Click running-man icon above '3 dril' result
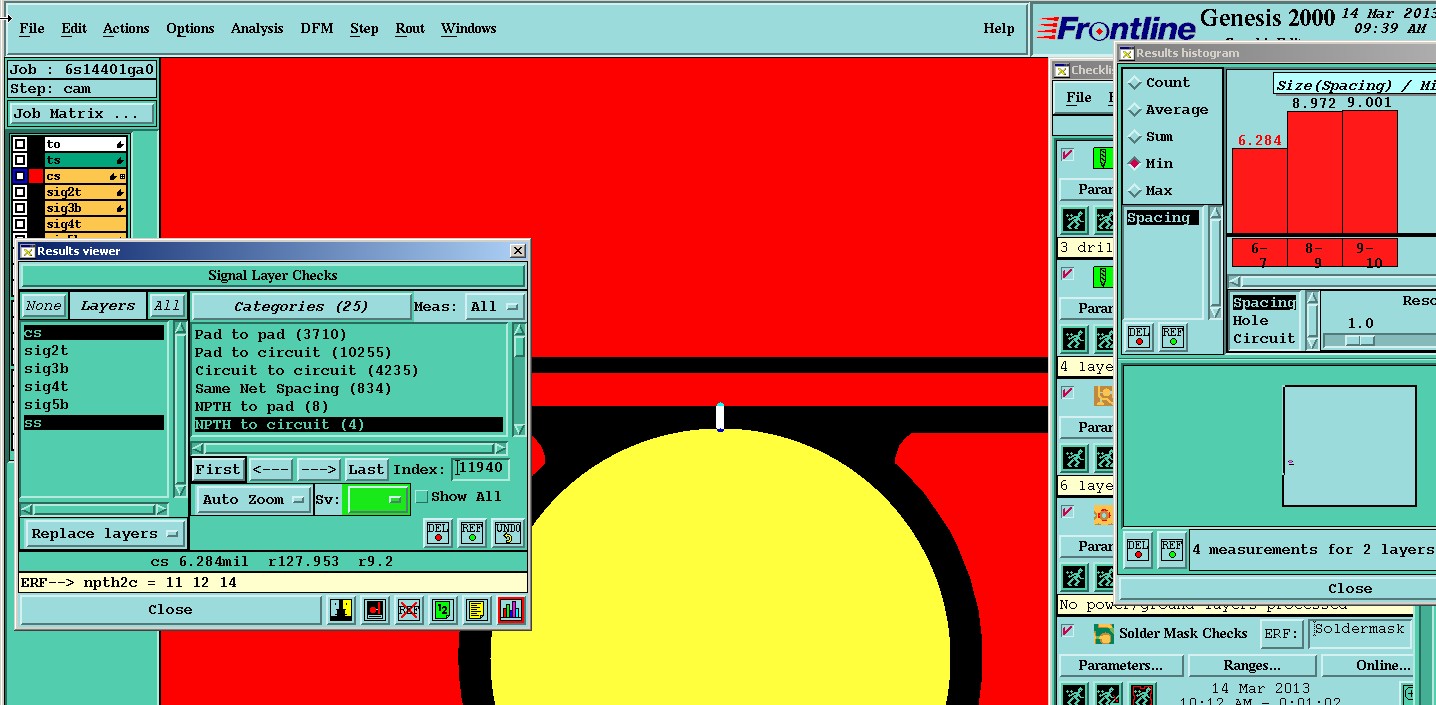The image size is (1436, 705). [1074, 221]
